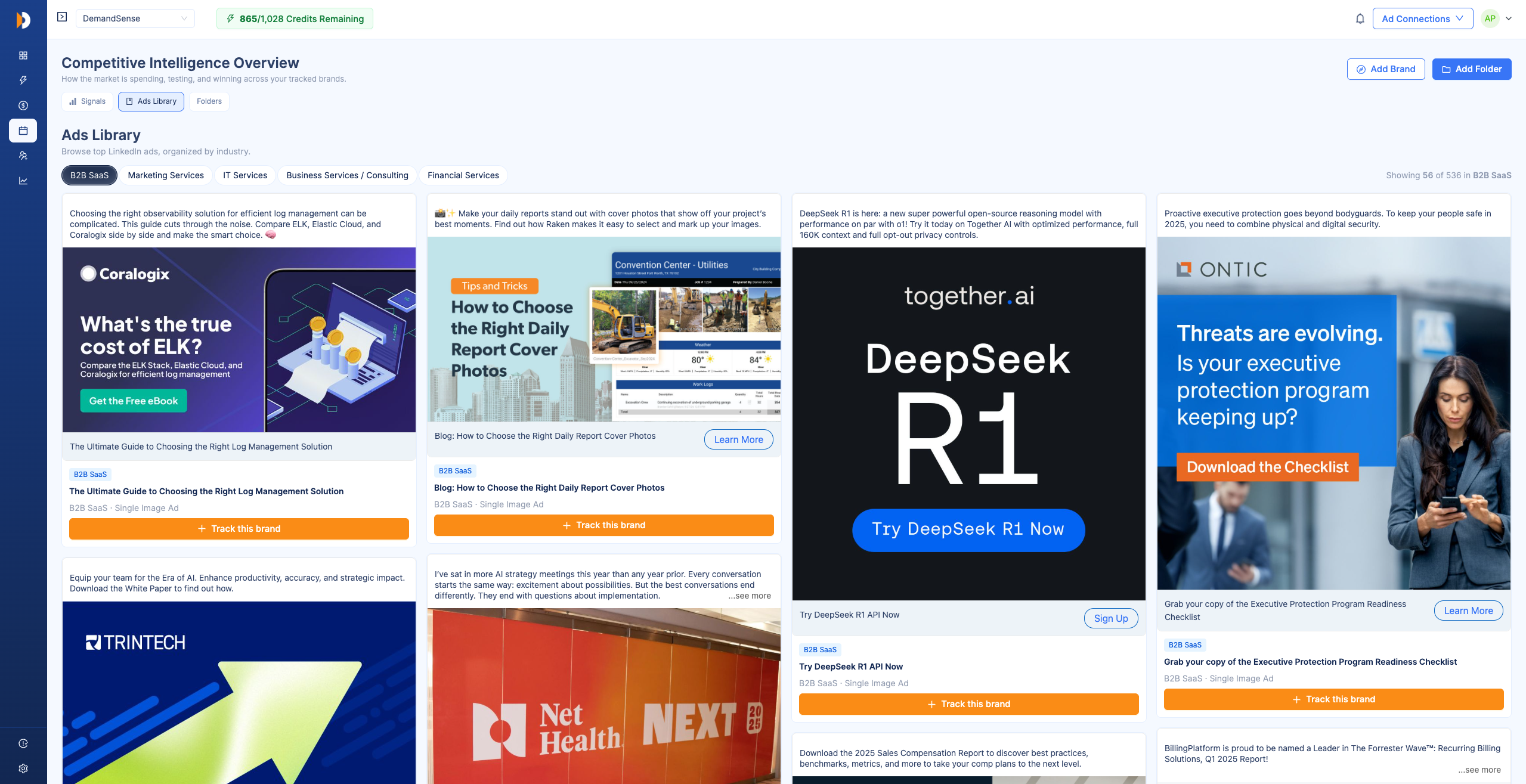1526x784 pixels.
Task: Open the Raken Daily Report Cover Photos image
Action: (604, 329)
